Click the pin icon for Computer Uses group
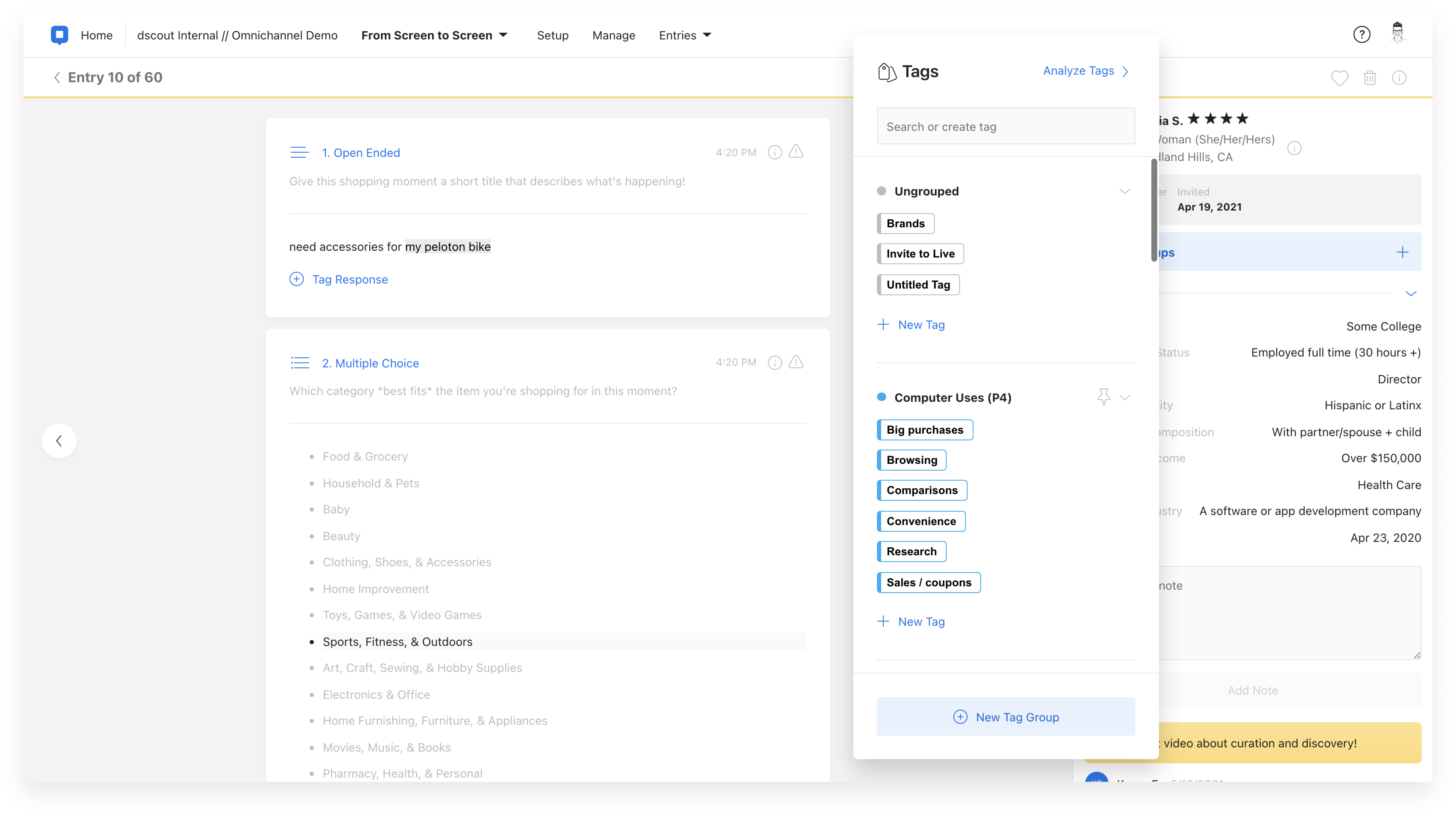This screenshot has height=817, width=1456. 1103,397
